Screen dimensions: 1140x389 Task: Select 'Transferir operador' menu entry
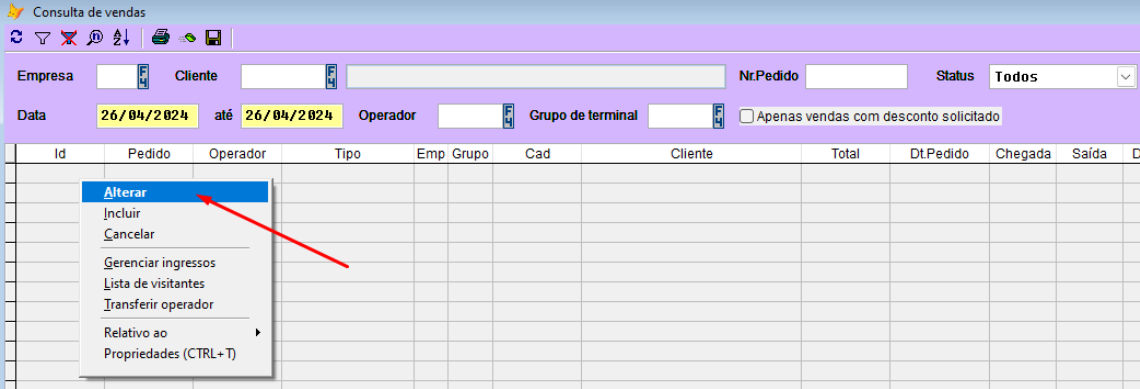[175, 305]
